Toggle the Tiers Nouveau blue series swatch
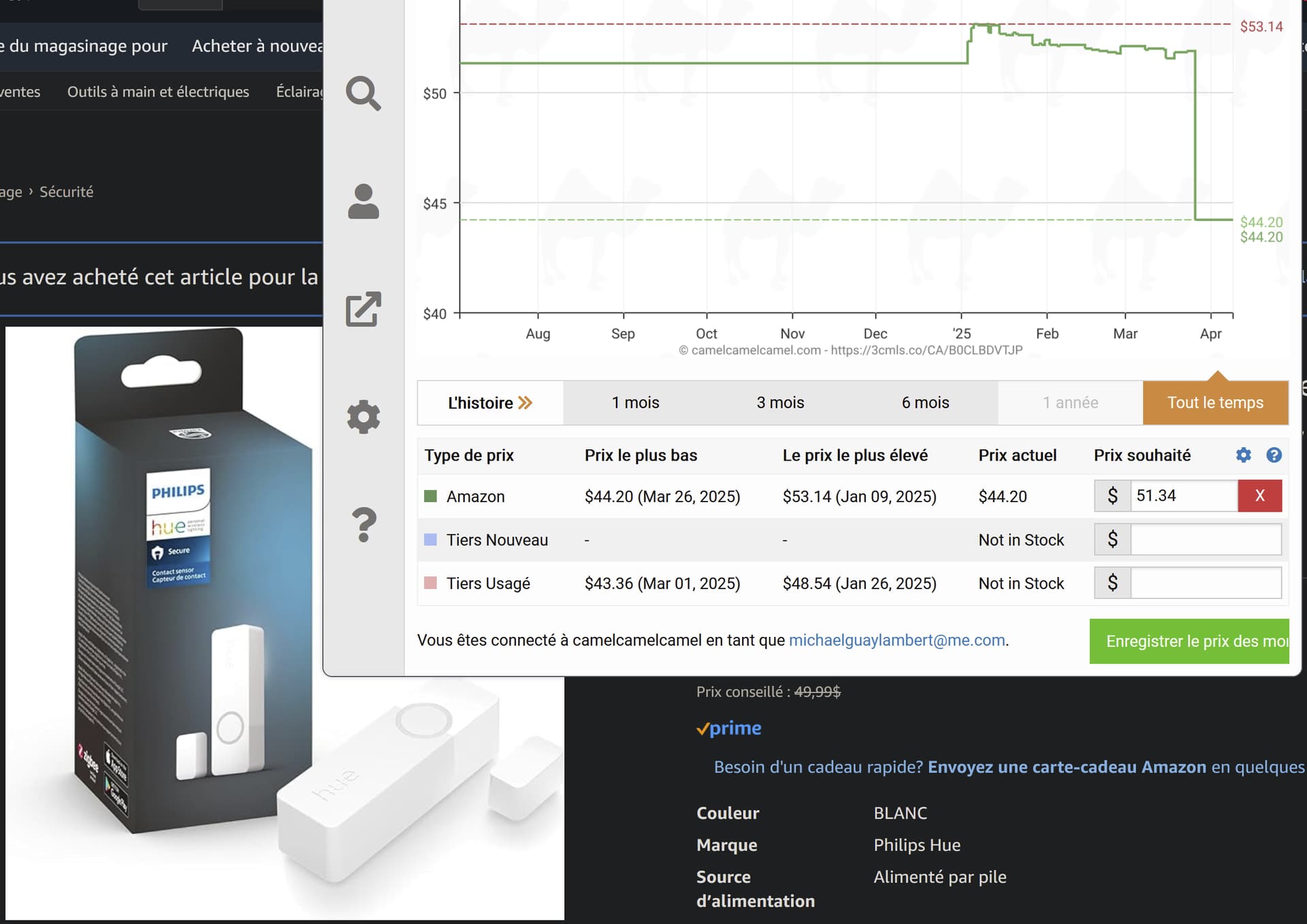This screenshot has width=1307, height=924. pyautogui.click(x=430, y=540)
